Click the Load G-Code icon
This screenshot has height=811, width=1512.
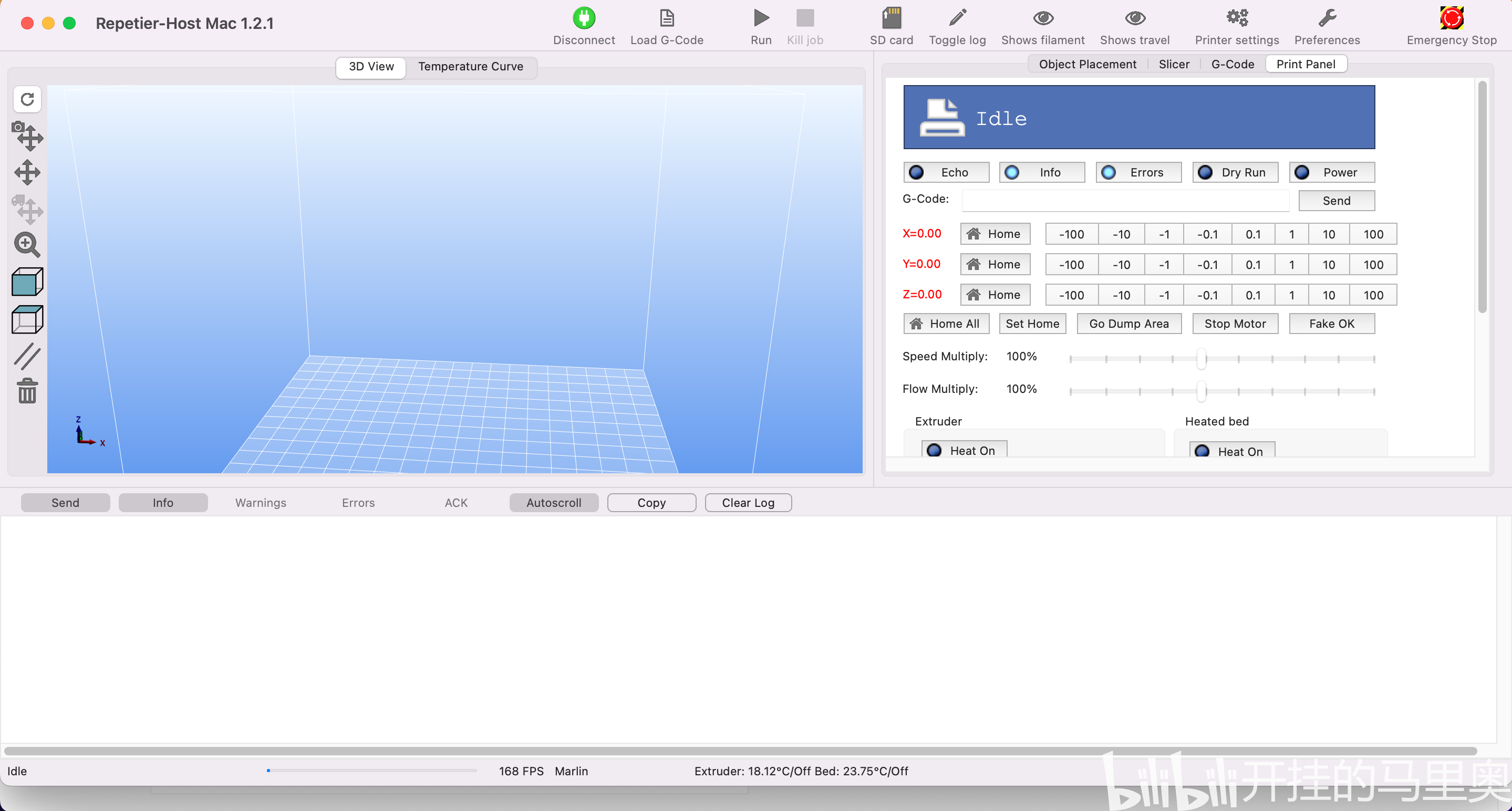pos(666,19)
